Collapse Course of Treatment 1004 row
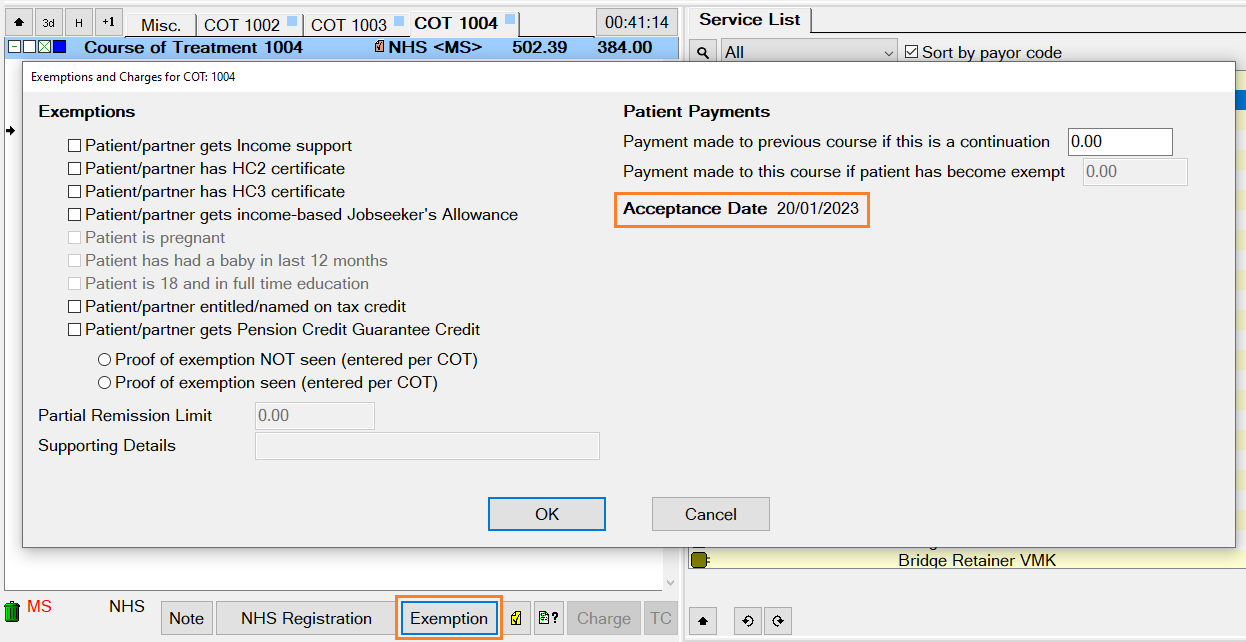The image size is (1246, 642). (14, 47)
